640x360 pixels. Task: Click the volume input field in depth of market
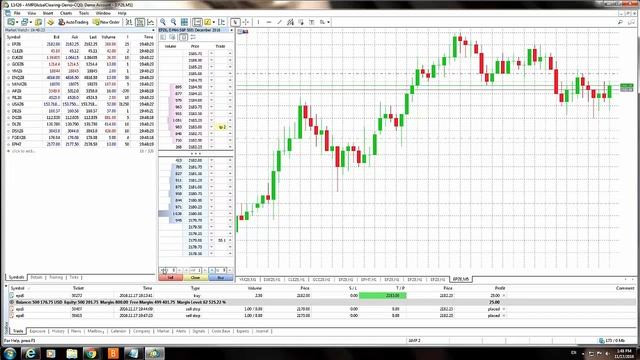(195, 270)
